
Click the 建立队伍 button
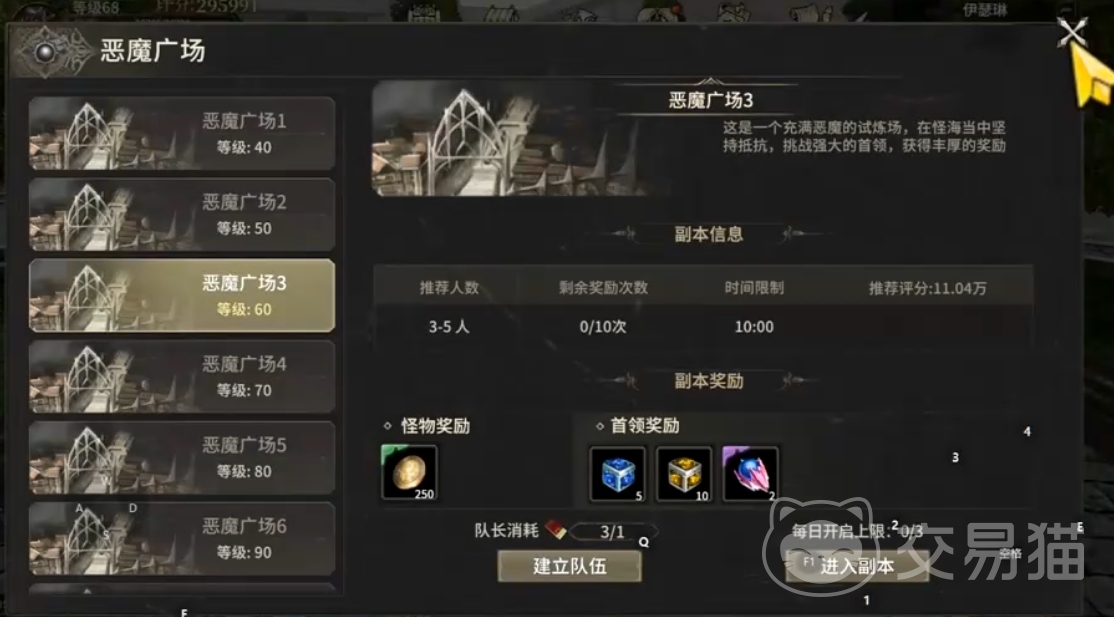click(570, 566)
